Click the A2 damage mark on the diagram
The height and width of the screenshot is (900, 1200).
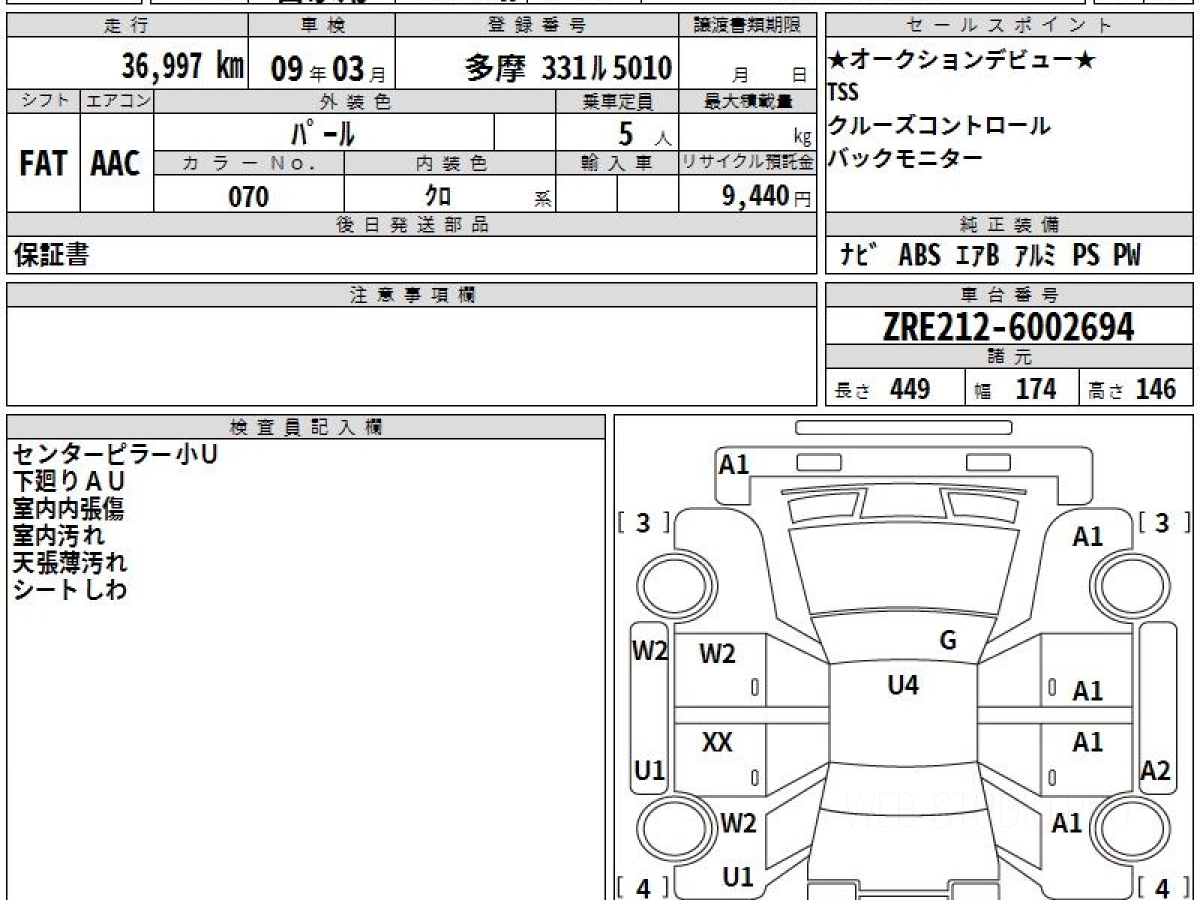click(1155, 770)
